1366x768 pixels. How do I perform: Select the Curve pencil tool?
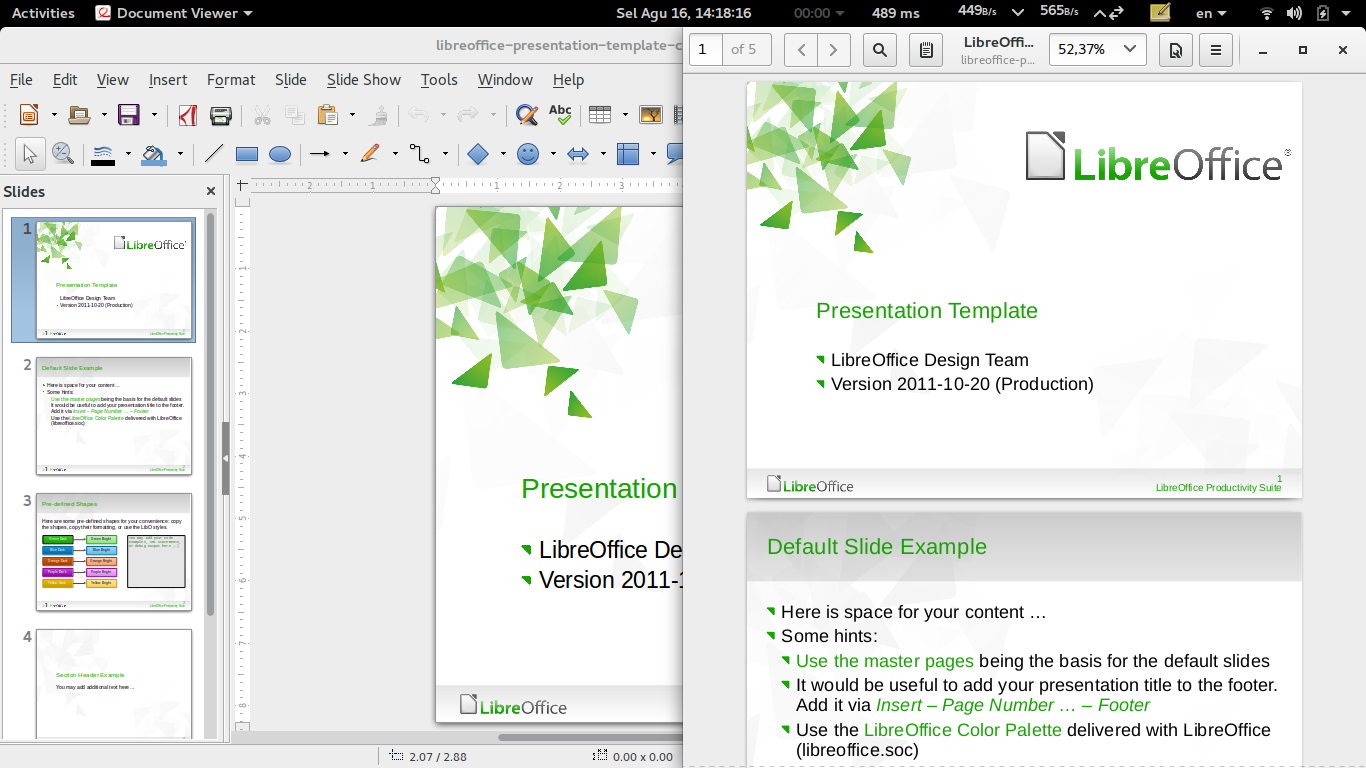[x=370, y=154]
